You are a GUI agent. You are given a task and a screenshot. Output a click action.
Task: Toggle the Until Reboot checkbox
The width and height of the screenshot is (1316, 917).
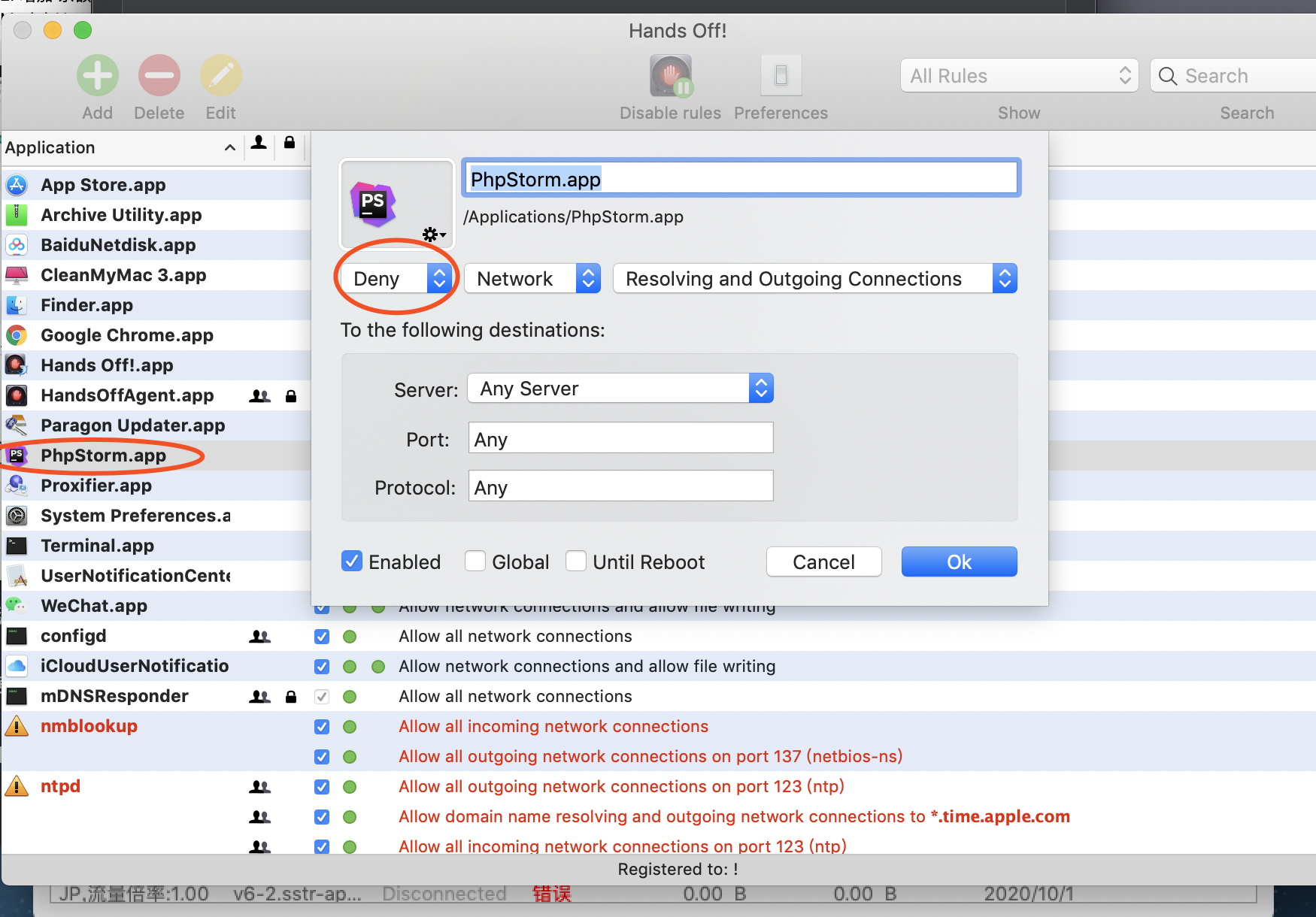[576, 561]
